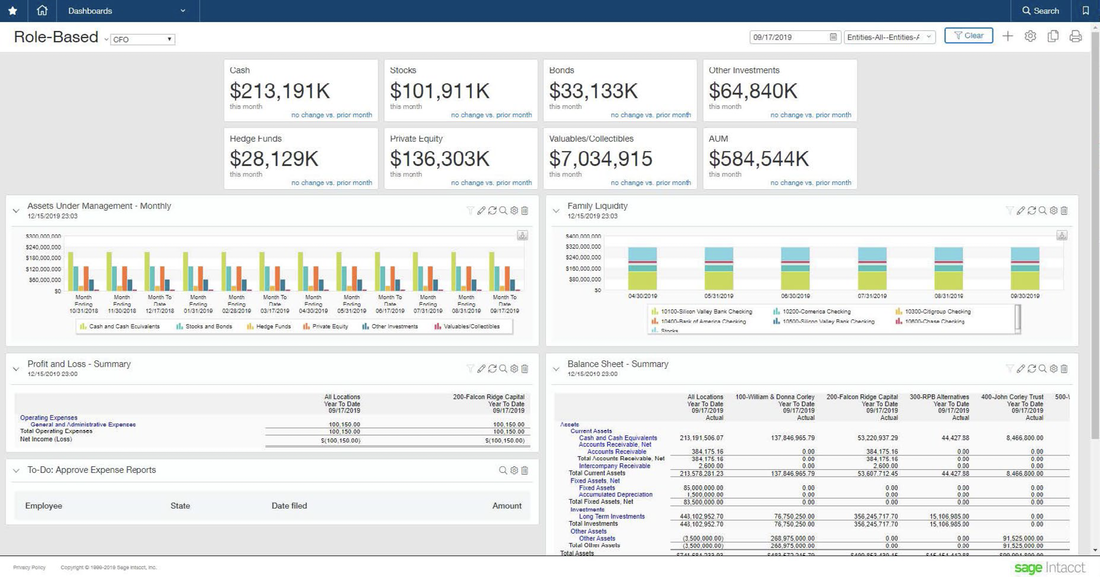The width and height of the screenshot is (1100, 577).
Task: Toggle Stocks and Bonds legend entry
Action: coord(204,326)
